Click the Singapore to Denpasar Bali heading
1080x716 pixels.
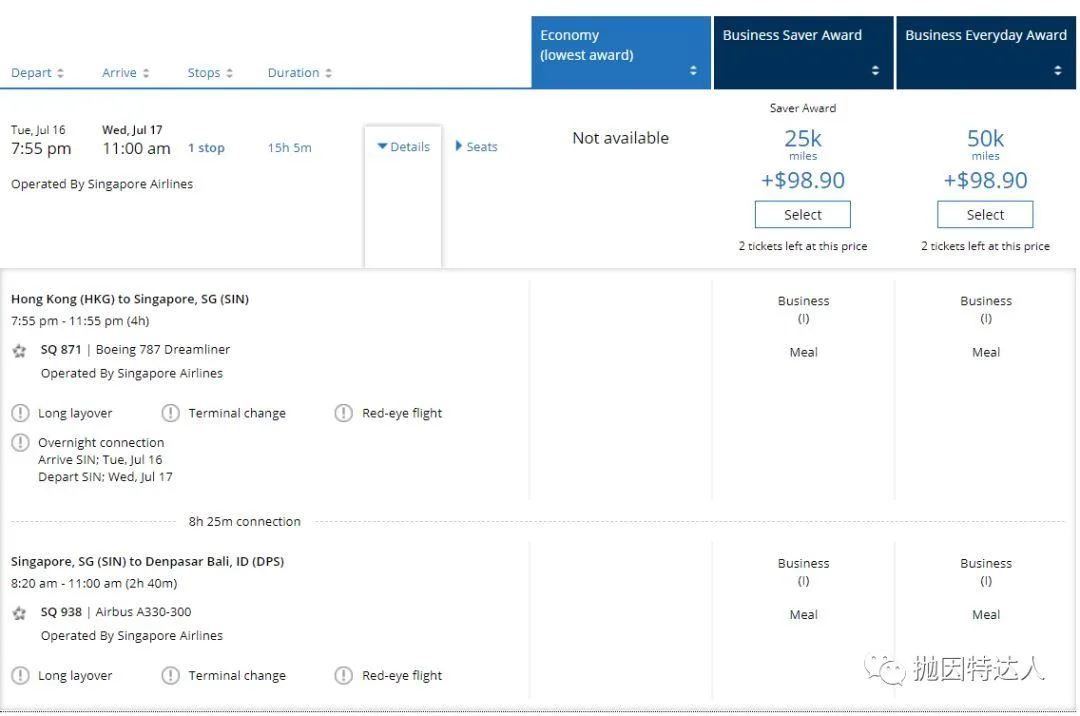[147, 561]
